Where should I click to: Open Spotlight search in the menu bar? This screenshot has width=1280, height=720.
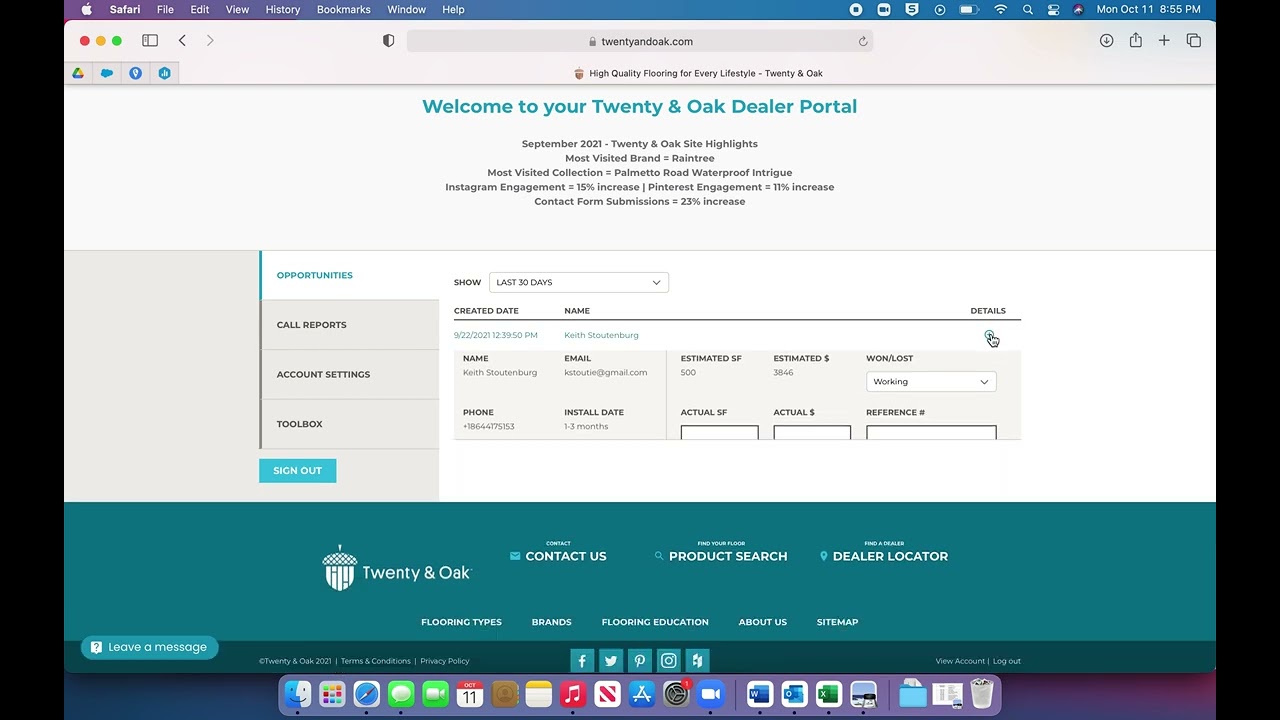[1028, 9]
